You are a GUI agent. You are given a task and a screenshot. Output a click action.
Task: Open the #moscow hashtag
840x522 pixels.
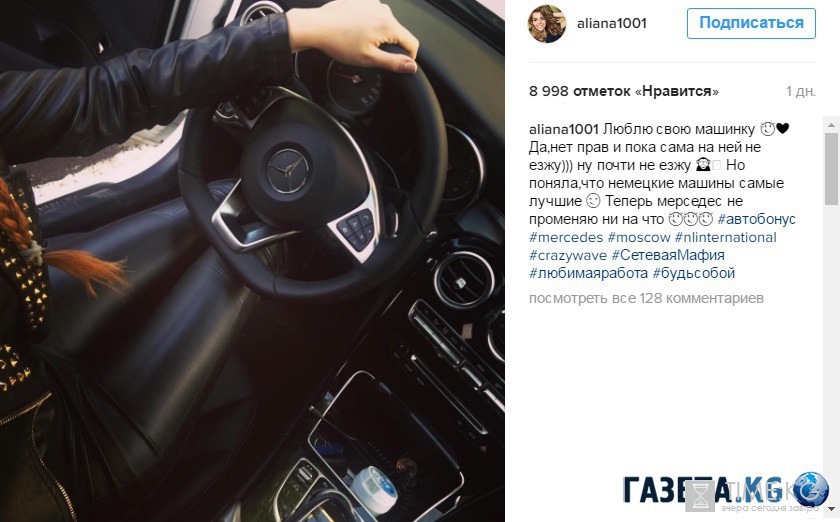tap(639, 237)
